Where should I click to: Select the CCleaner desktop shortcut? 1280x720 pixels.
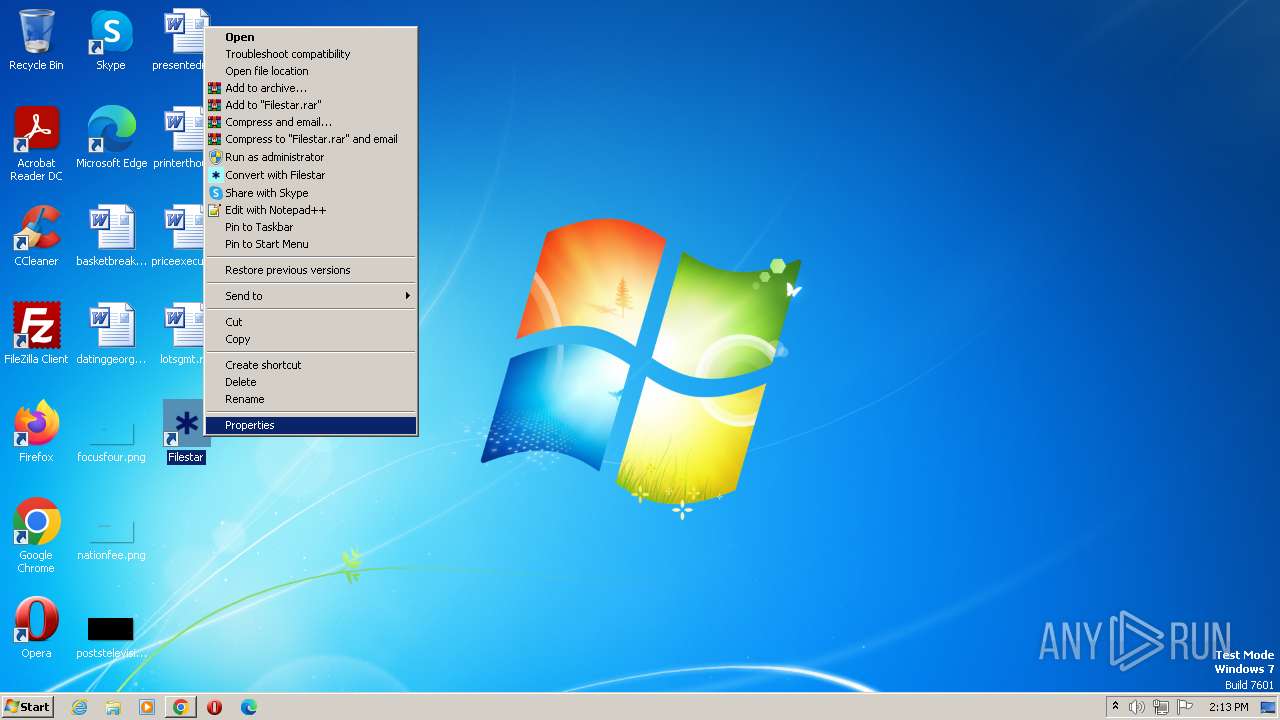coord(36,236)
